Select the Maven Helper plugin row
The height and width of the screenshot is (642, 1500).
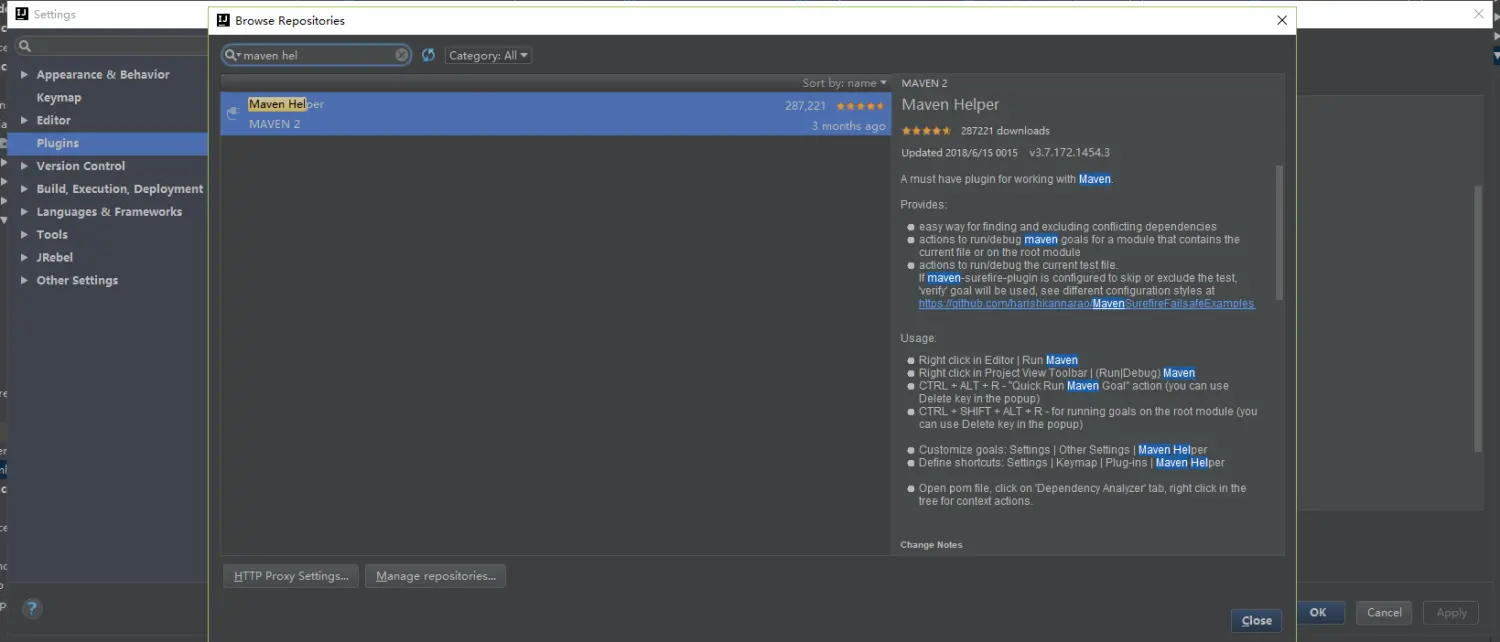pos(555,114)
